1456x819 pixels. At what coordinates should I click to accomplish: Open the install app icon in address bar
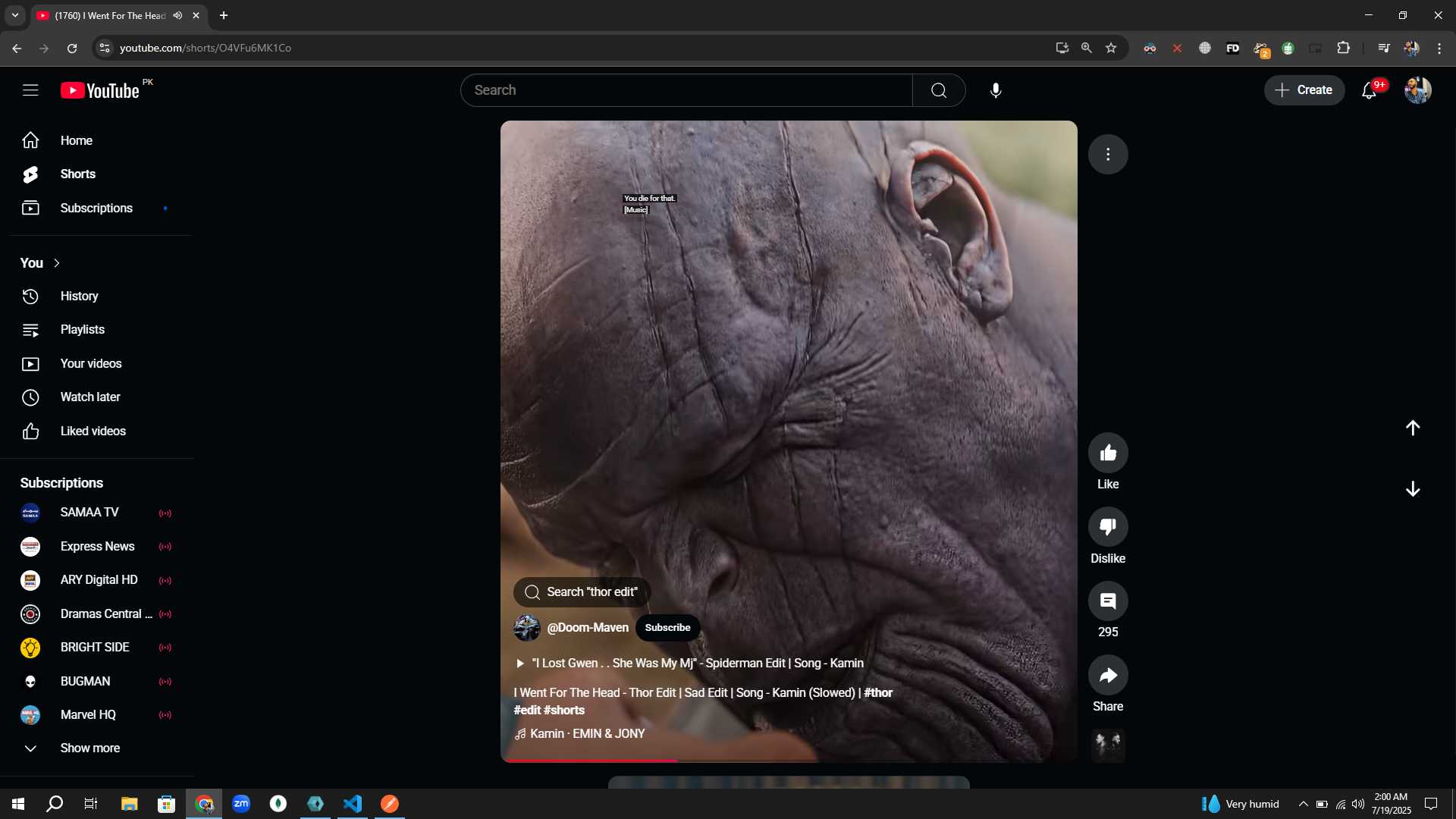[x=1062, y=48]
